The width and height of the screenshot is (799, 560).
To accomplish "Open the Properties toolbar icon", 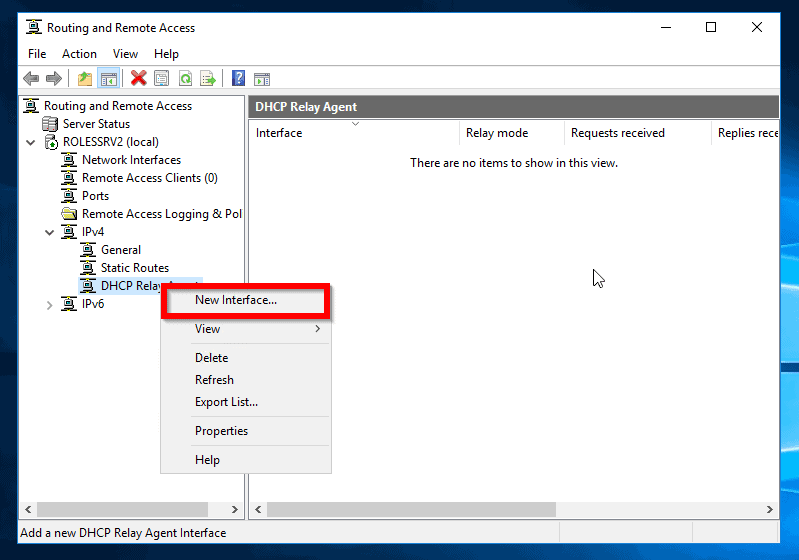I will [x=162, y=79].
